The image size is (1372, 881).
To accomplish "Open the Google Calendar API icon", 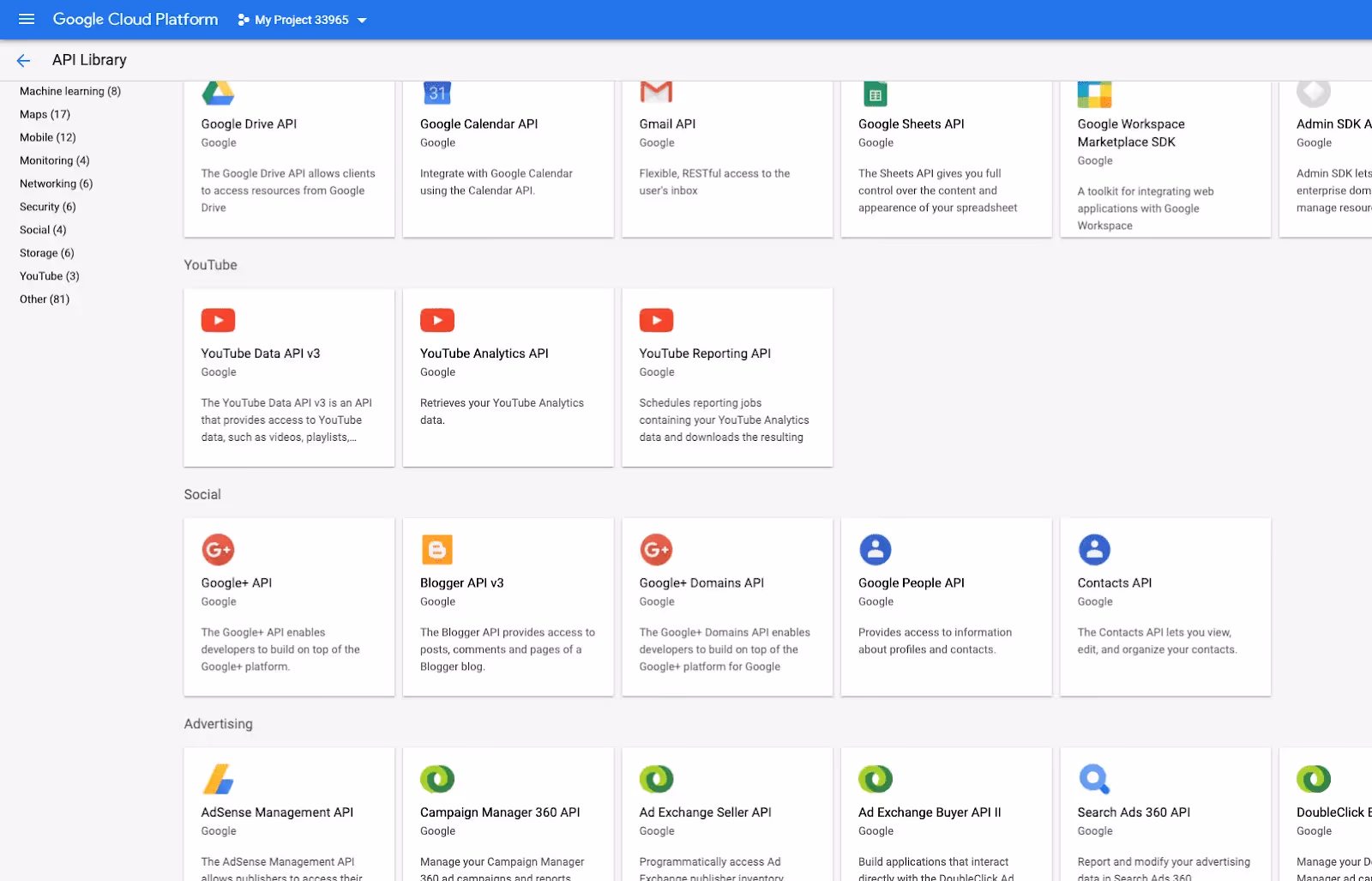I will pyautogui.click(x=437, y=93).
